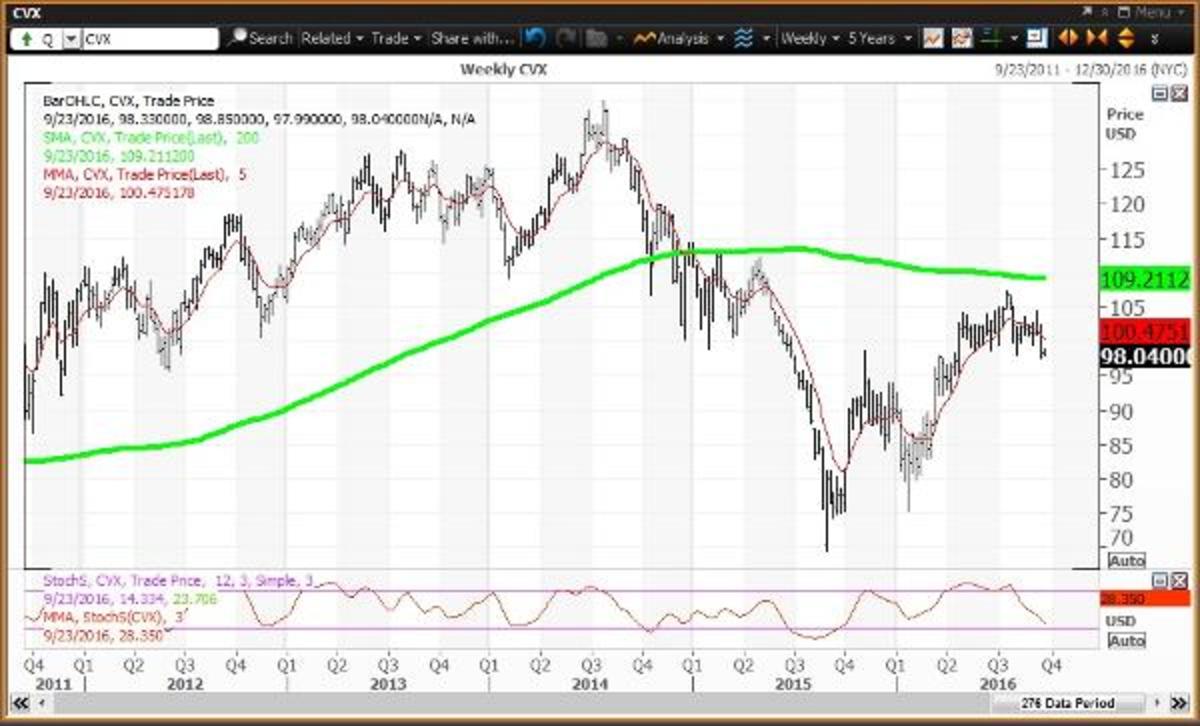Click the orange compress horizontally arrows icon
The image size is (1200, 726).
(1096, 38)
